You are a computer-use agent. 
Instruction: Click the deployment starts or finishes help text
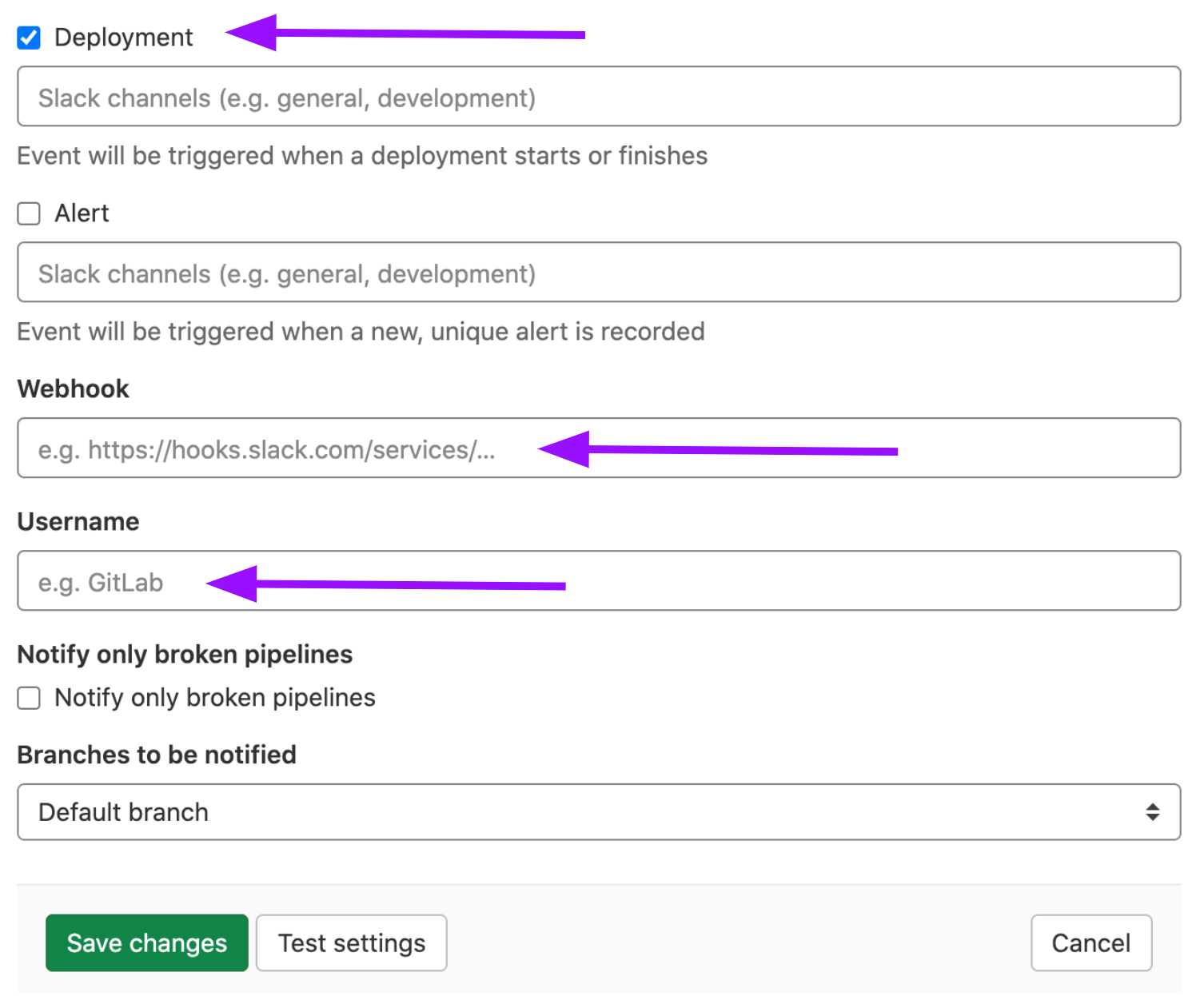362,156
